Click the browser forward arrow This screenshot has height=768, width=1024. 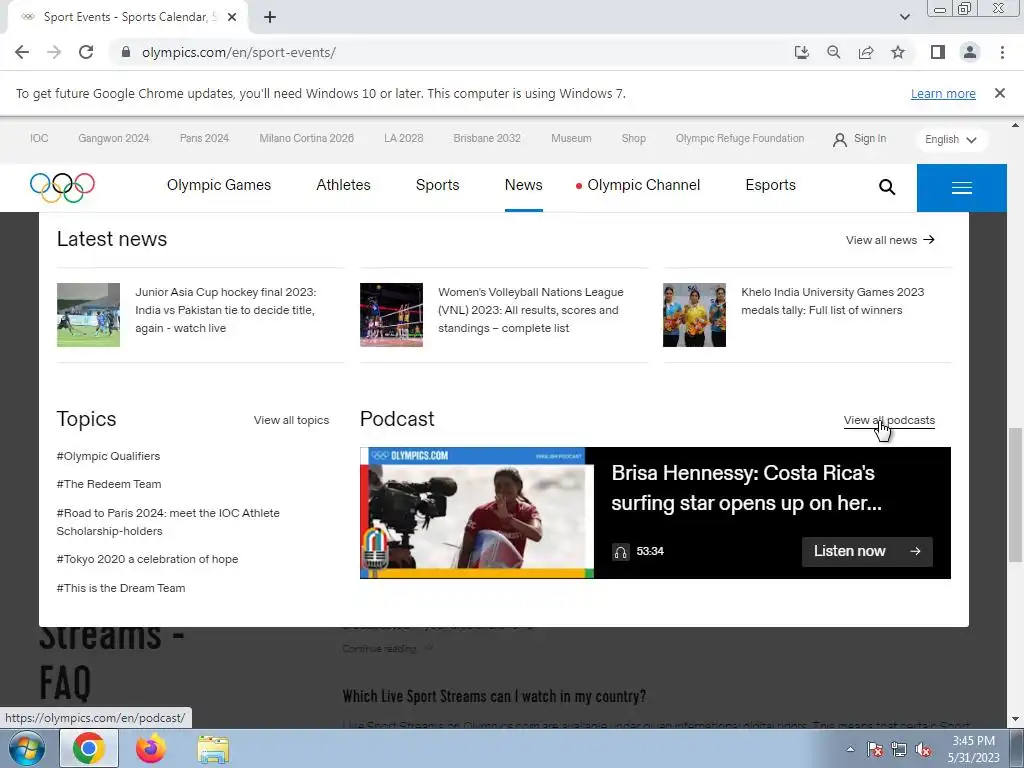(x=54, y=52)
